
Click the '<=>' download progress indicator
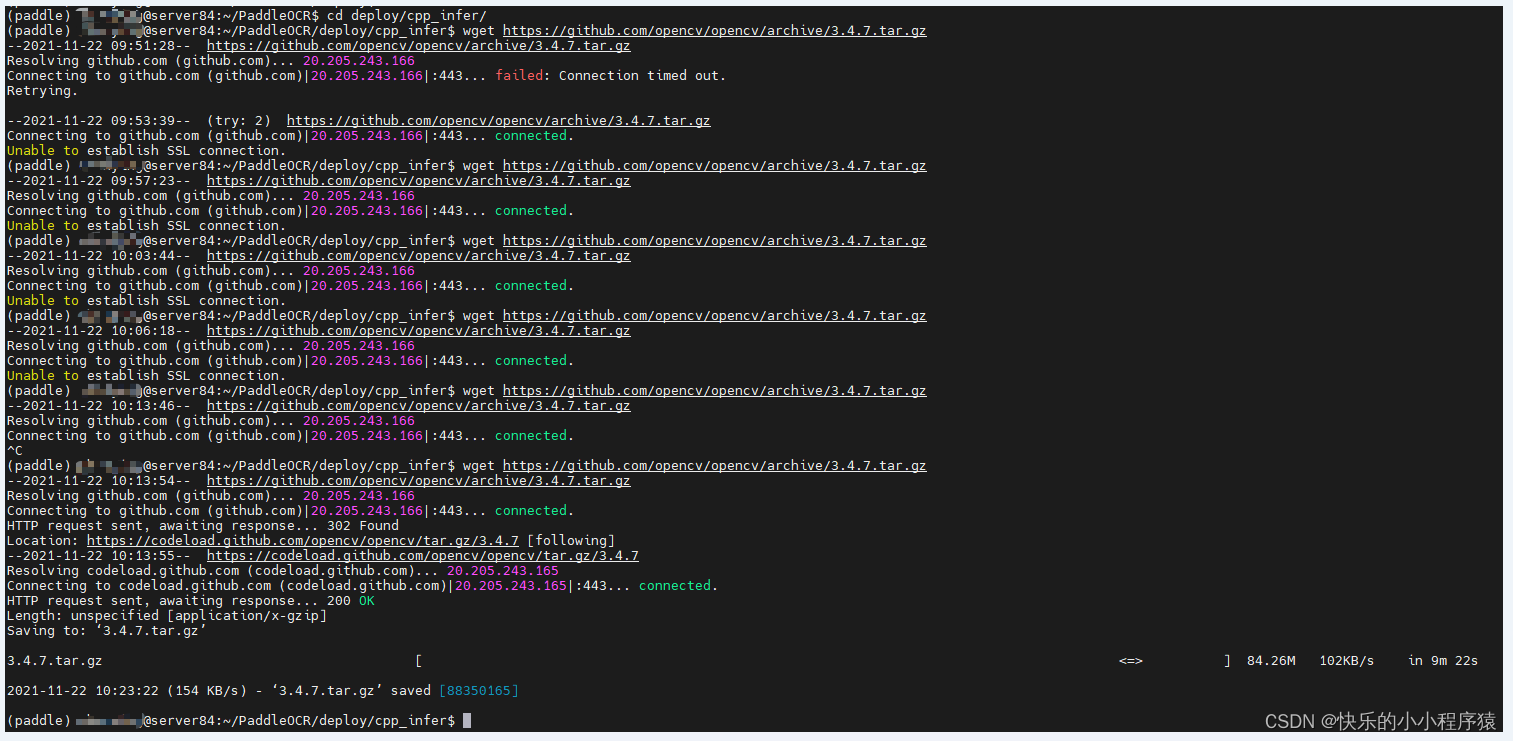pos(1131,661)
